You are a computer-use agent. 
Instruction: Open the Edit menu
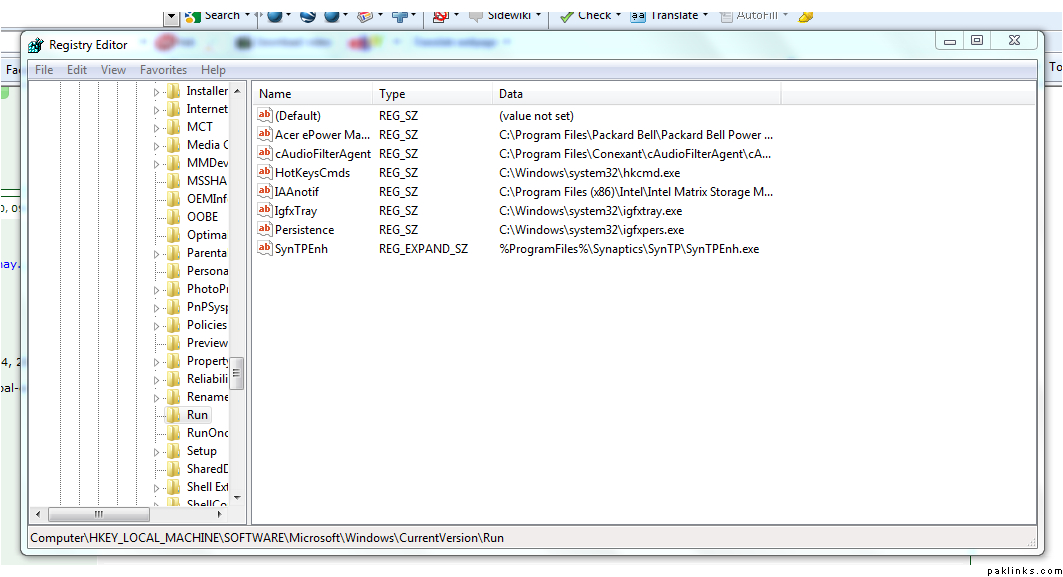(77, 70)
